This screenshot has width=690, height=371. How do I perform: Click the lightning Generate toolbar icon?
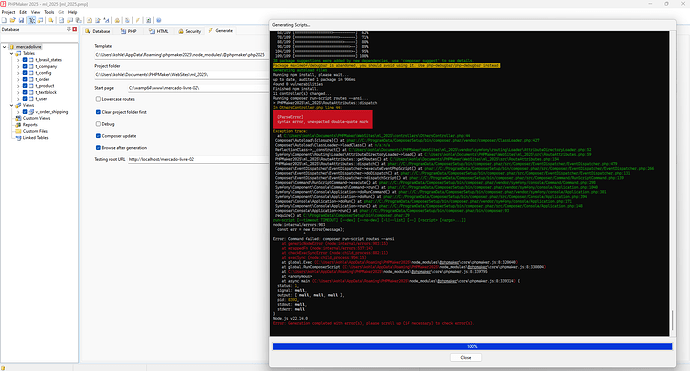pyautogui.click(x=137, y=20)
